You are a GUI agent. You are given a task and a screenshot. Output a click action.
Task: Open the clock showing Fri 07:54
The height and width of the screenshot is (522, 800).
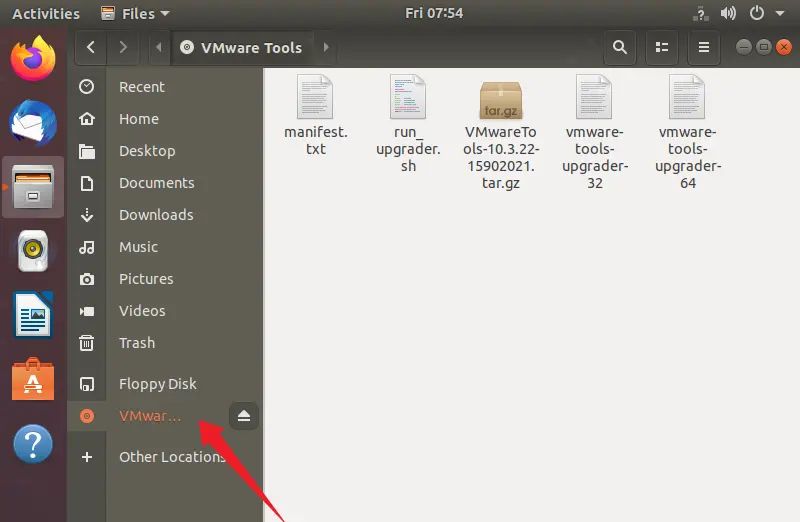(x=434, y=13)
